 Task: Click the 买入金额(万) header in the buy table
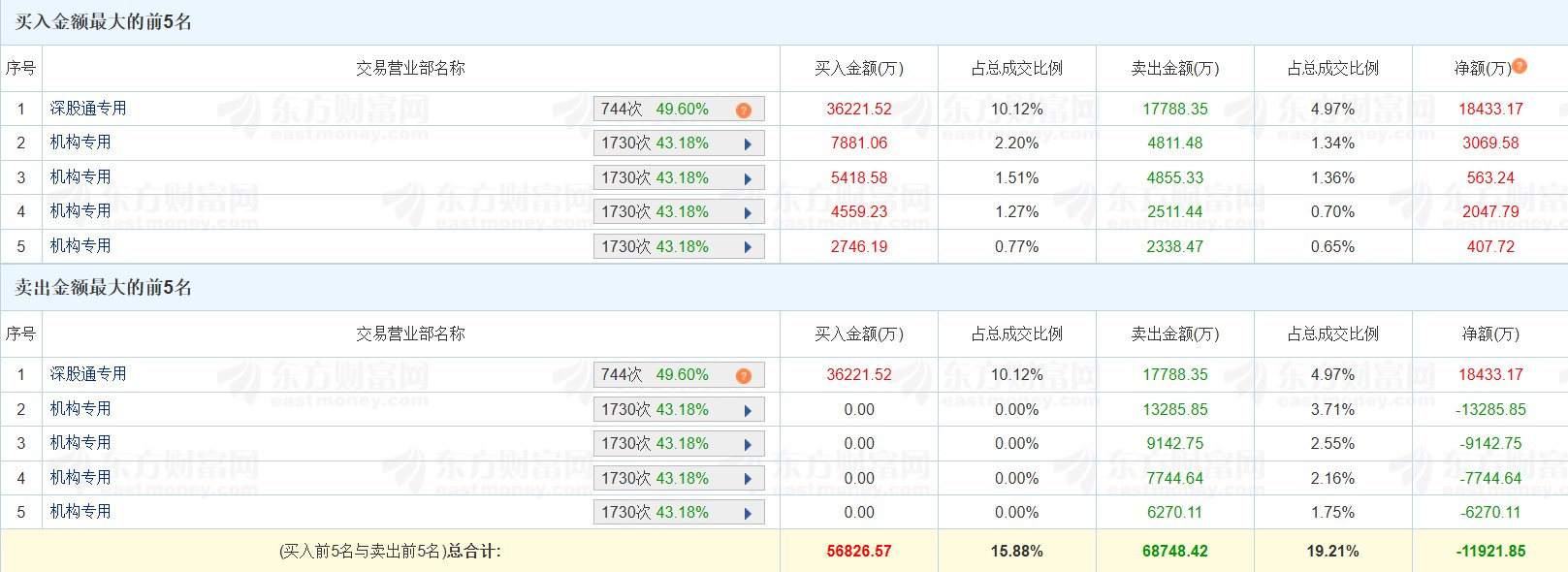click(x=858, y=69)
